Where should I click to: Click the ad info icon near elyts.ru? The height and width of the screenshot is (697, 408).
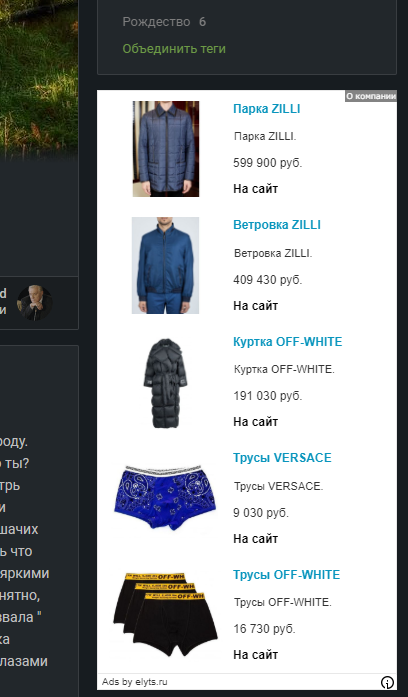click(387, 682)
